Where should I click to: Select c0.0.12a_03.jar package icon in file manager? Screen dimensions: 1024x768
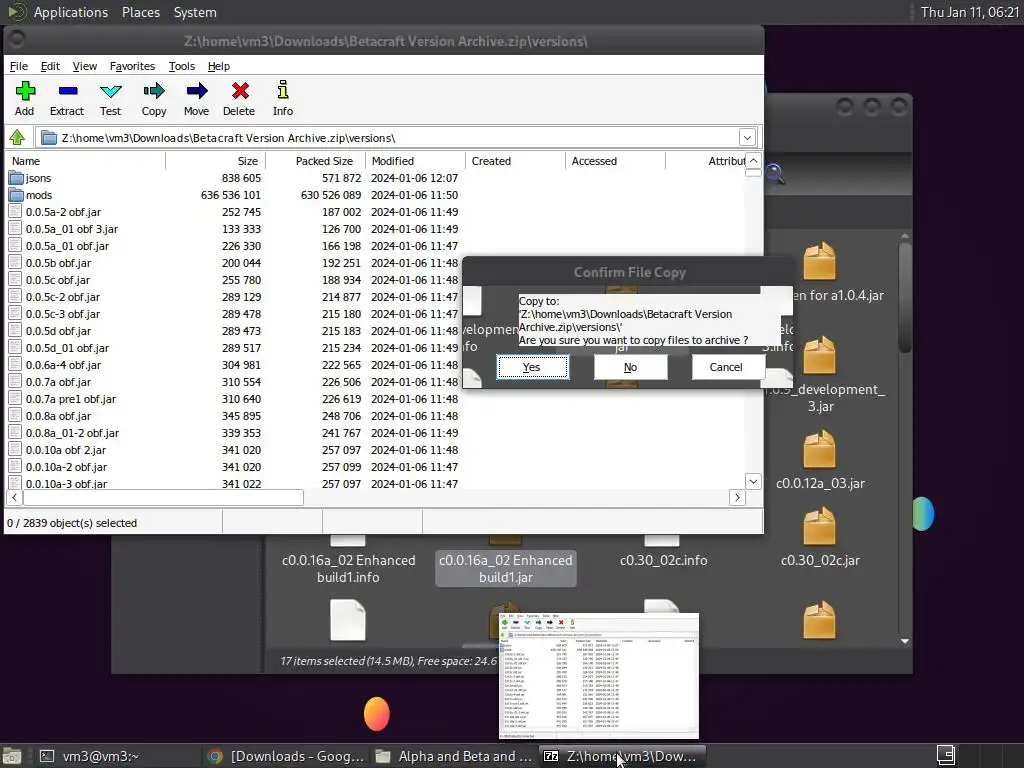(x=820, y=450)
